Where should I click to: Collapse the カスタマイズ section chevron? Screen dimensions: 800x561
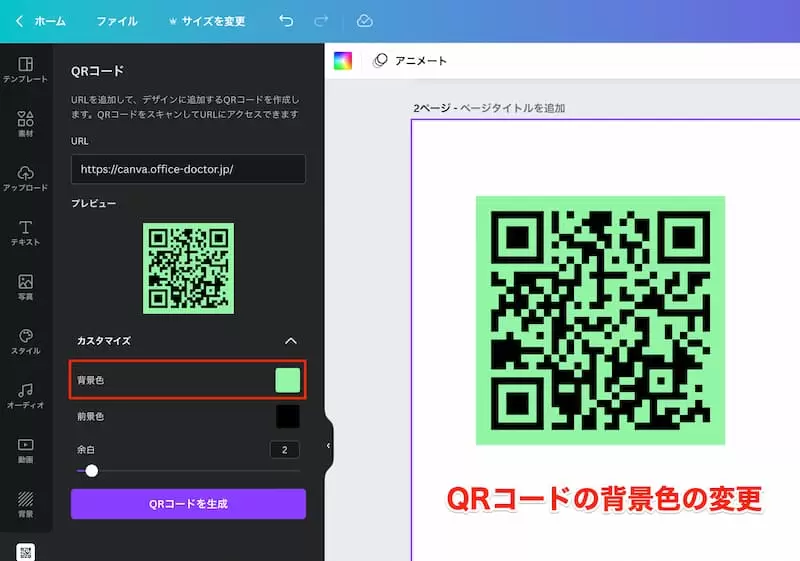(x=291, y=341)
